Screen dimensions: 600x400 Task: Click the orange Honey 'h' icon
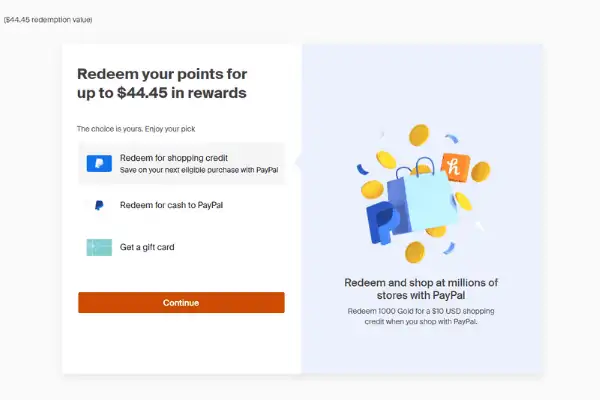pyautogui.click(x=455, y=167)
